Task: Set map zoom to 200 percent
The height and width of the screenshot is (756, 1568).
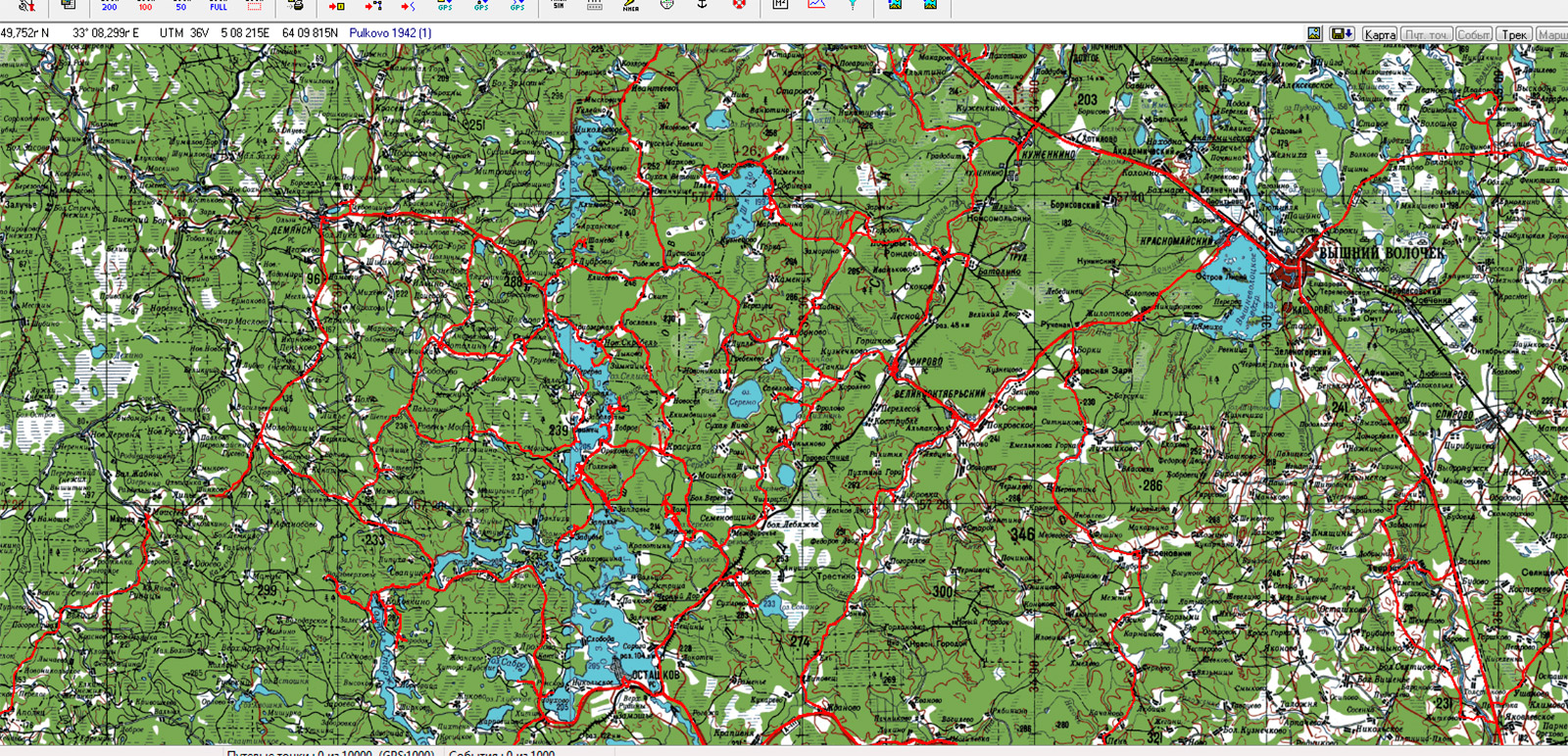Action: click(109, 6)
